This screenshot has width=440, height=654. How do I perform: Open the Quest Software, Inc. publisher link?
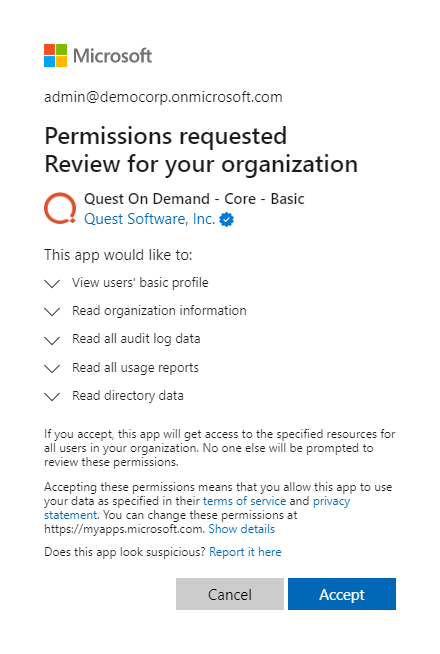click(x=149, y=219)
